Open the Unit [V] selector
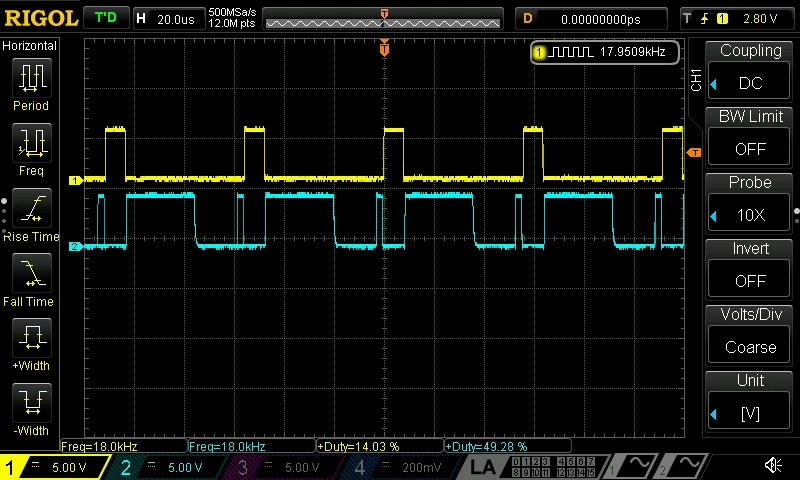Viewport: 800px width, 480px height. point(749,401)
